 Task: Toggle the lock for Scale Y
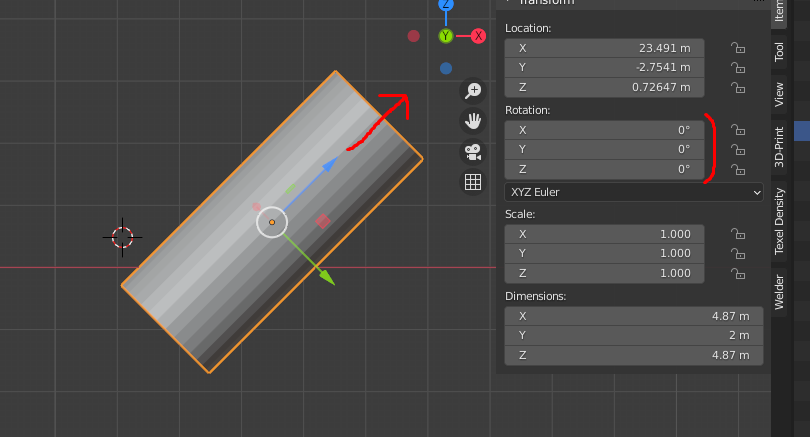tap(738, 253)
